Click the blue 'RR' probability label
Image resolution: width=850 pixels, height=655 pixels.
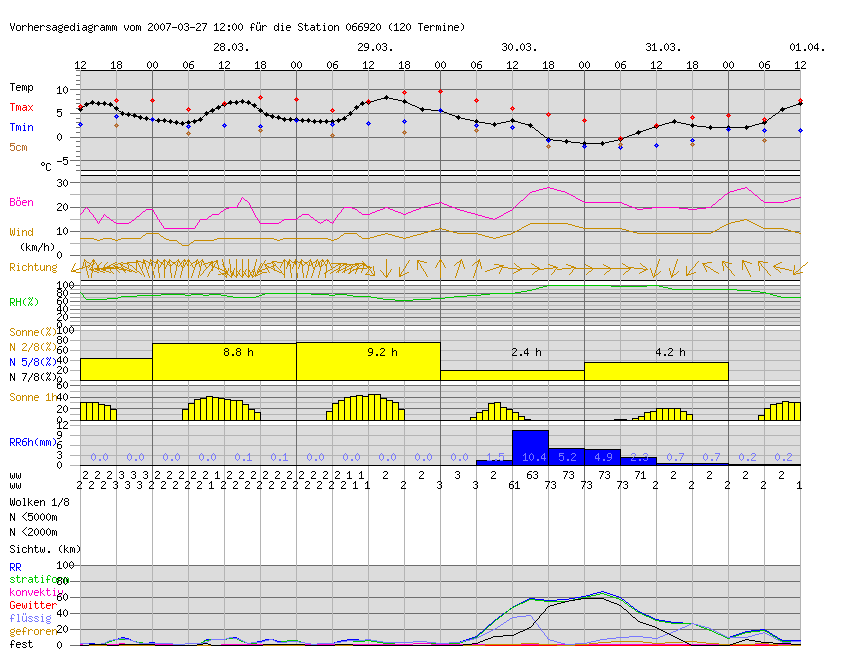(15, 567)
